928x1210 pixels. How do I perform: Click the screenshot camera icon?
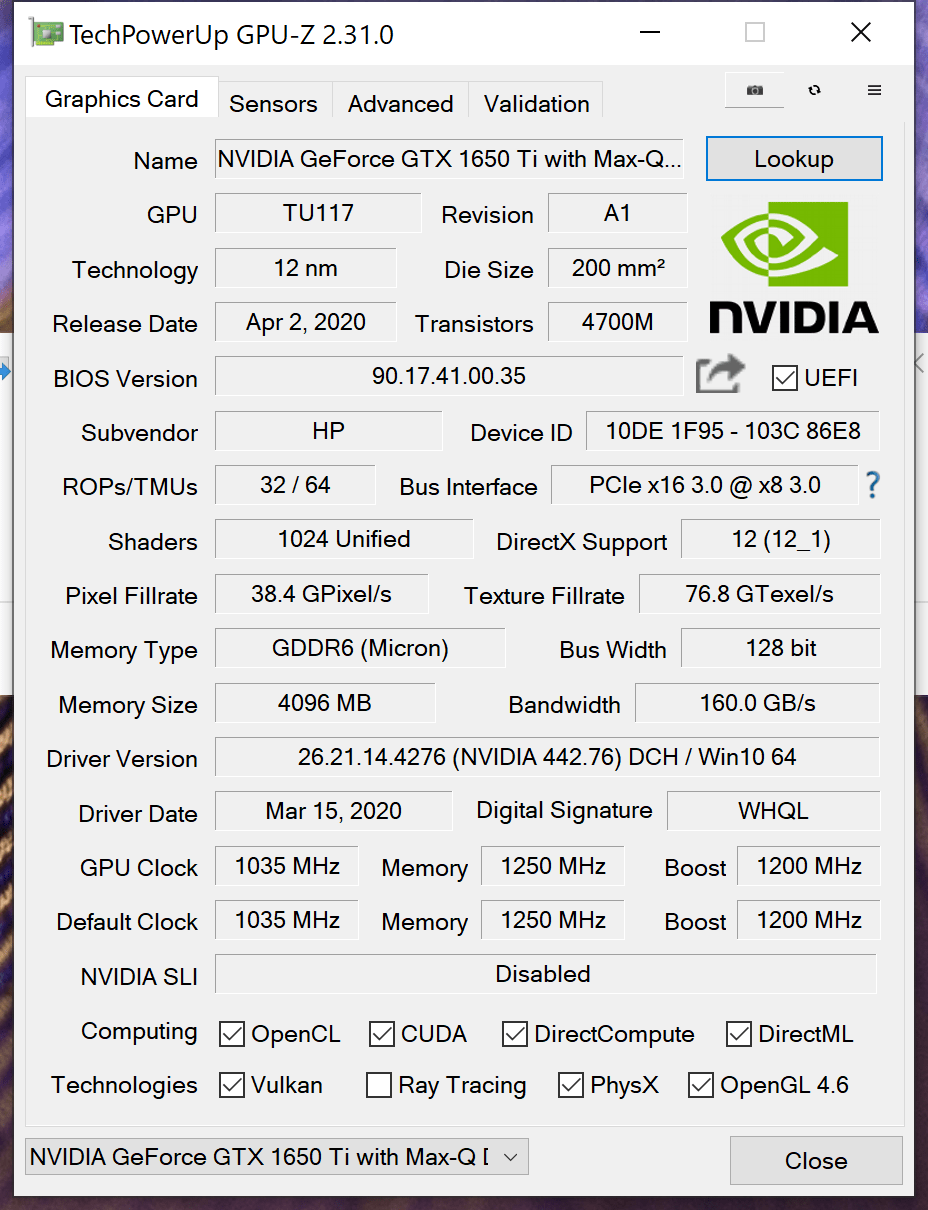click(755, 90)
